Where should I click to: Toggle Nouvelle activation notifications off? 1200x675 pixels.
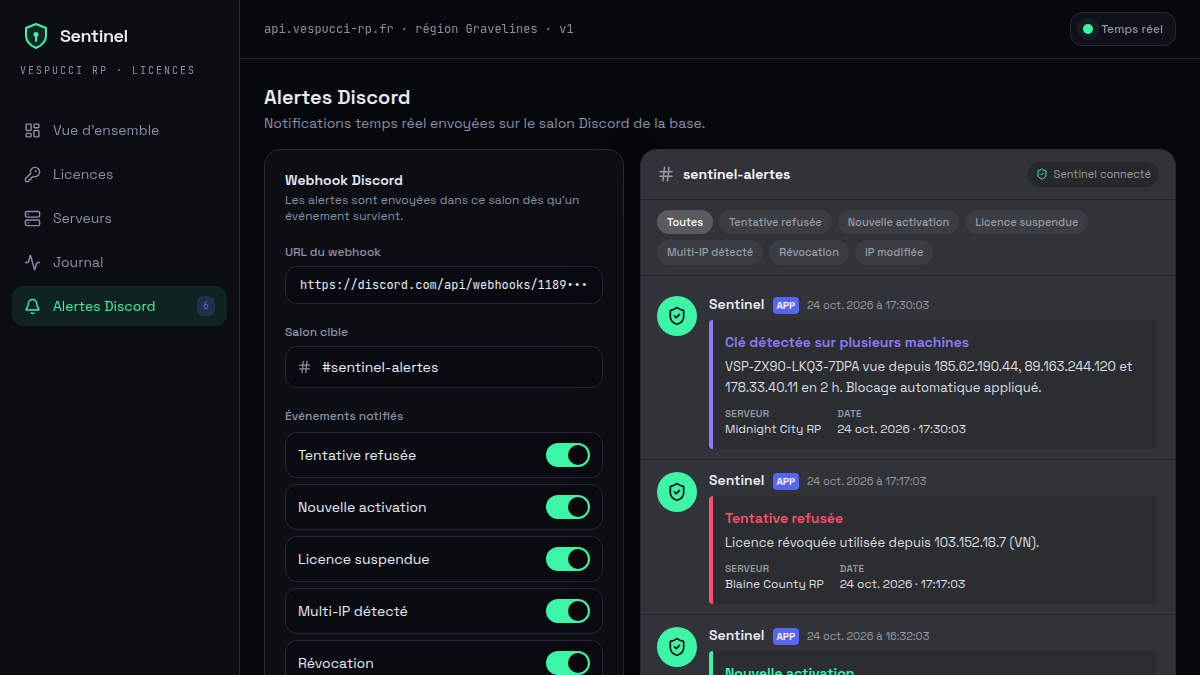click(x=568, y=507)
